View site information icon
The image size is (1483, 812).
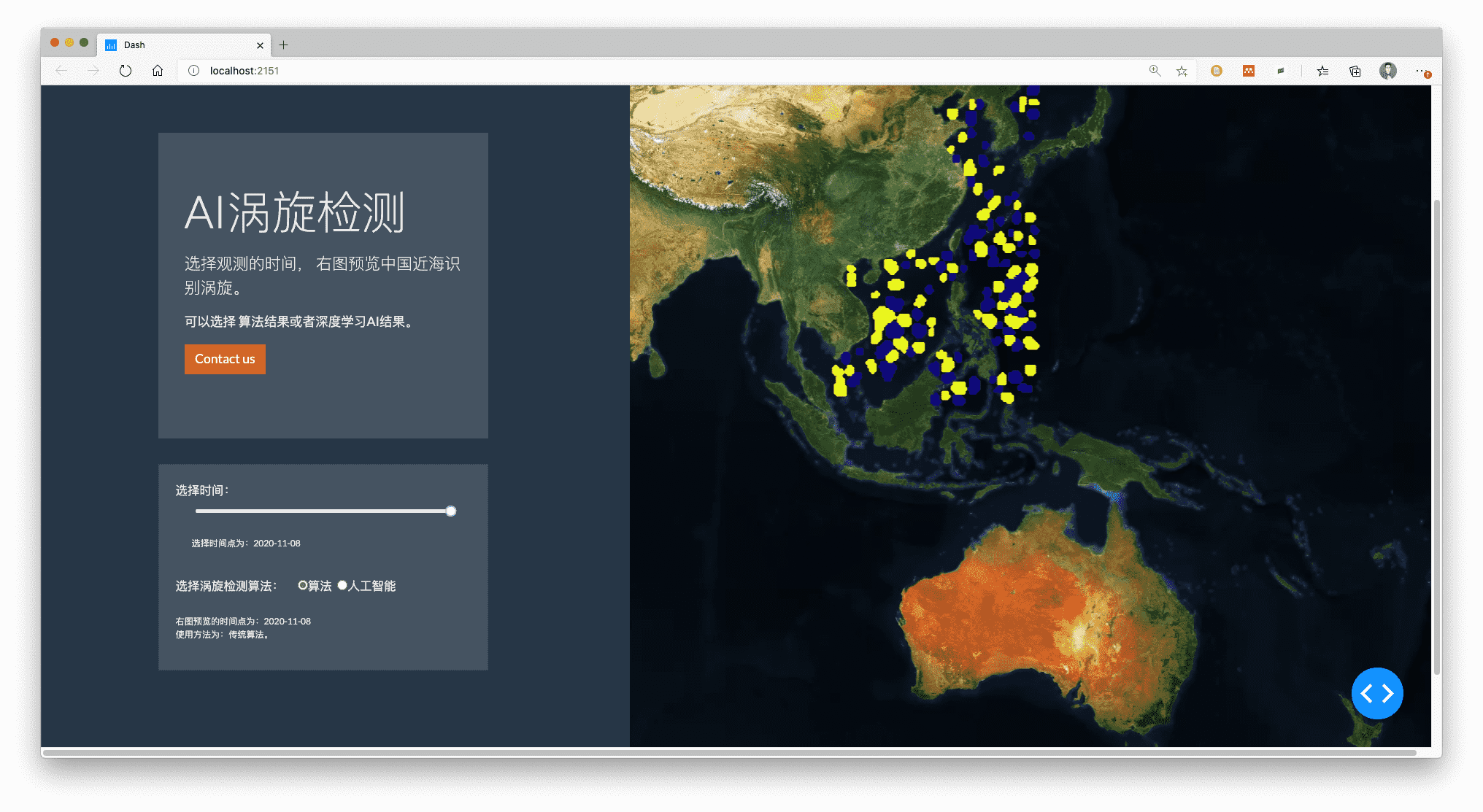pos(193,71)
